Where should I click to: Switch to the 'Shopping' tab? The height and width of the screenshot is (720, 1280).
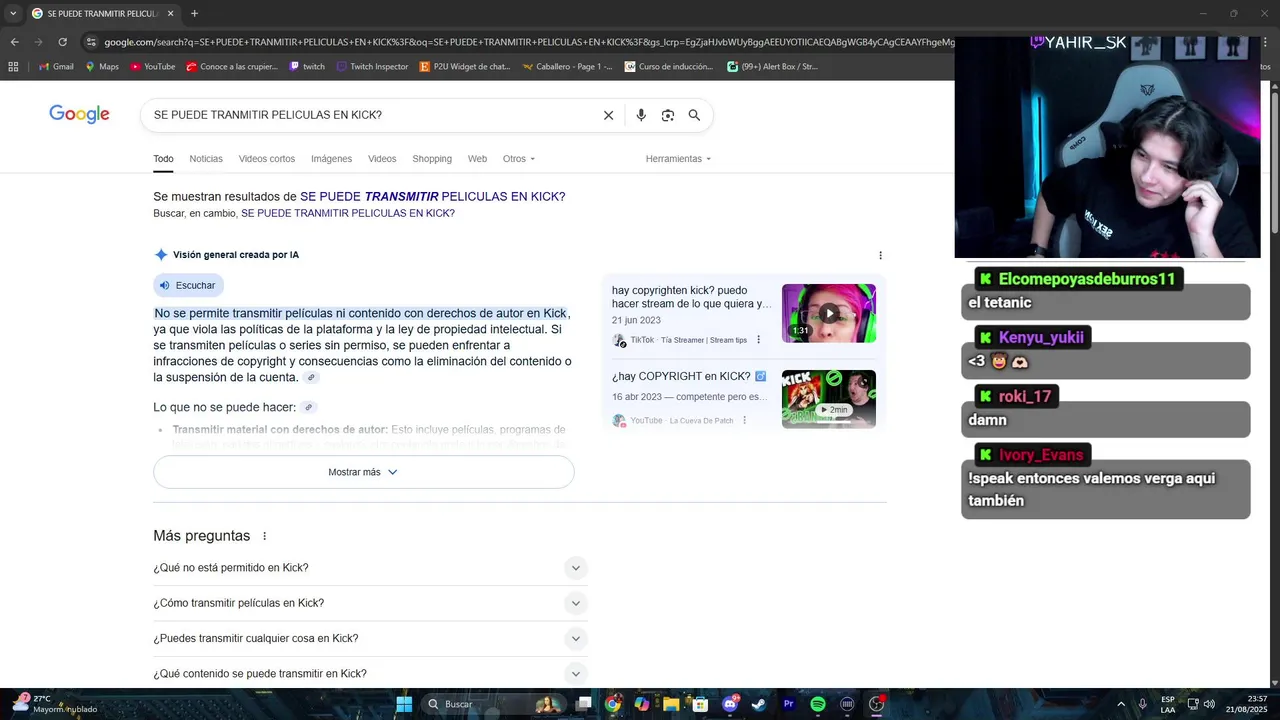(432, 159)
